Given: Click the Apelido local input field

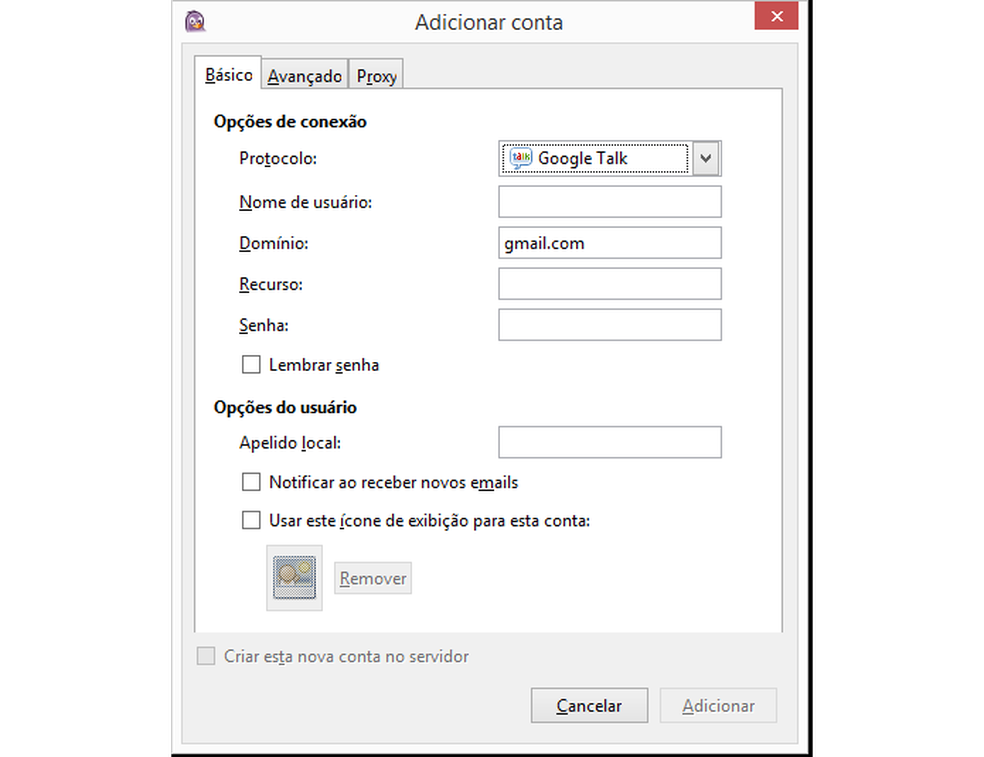Looking at the screenshot, I should [x=609, y=442].
